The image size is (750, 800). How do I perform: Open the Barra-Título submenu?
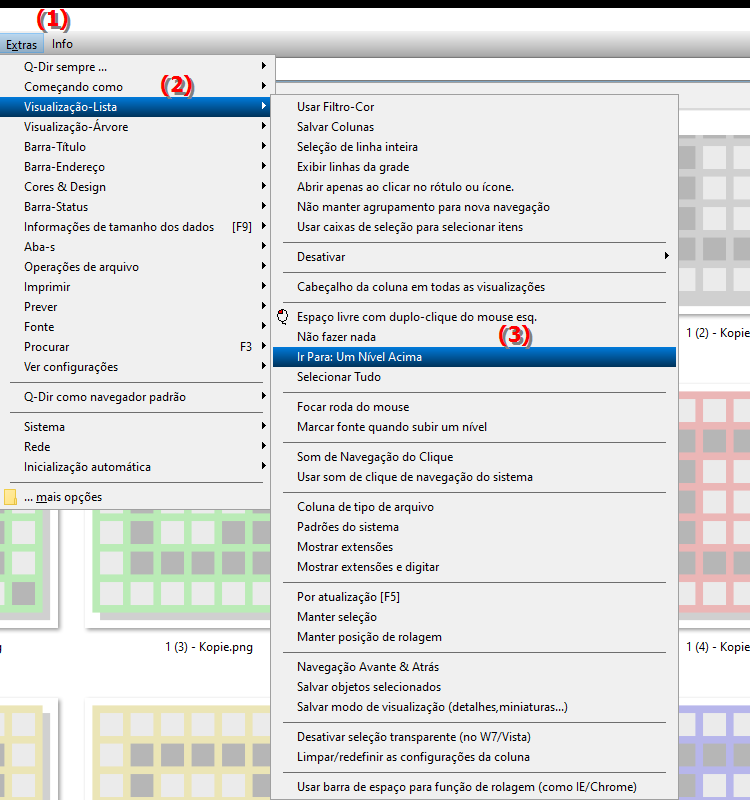(x=55, y=147)
